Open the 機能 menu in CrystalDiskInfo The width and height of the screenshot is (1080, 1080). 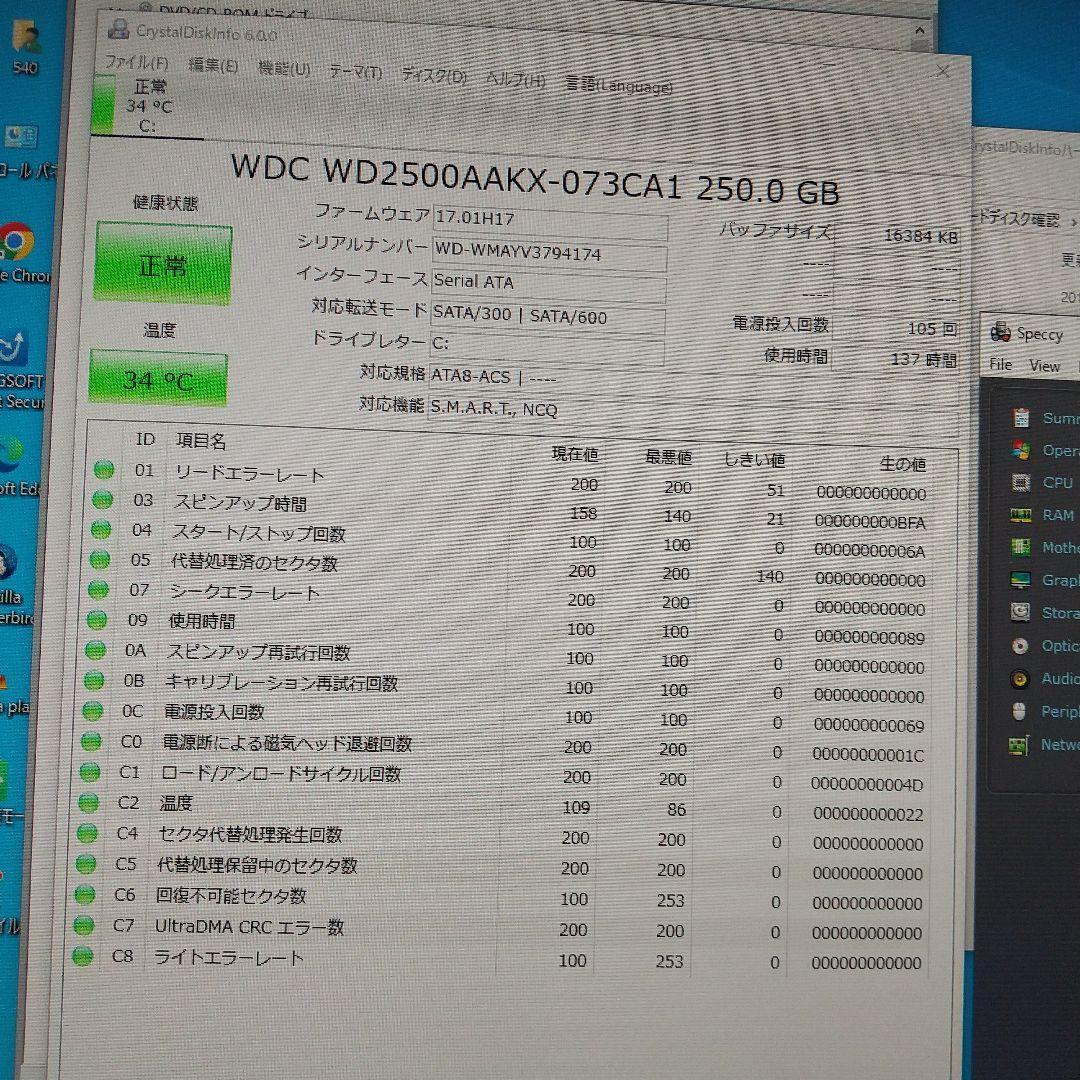[x=281, y=68]
